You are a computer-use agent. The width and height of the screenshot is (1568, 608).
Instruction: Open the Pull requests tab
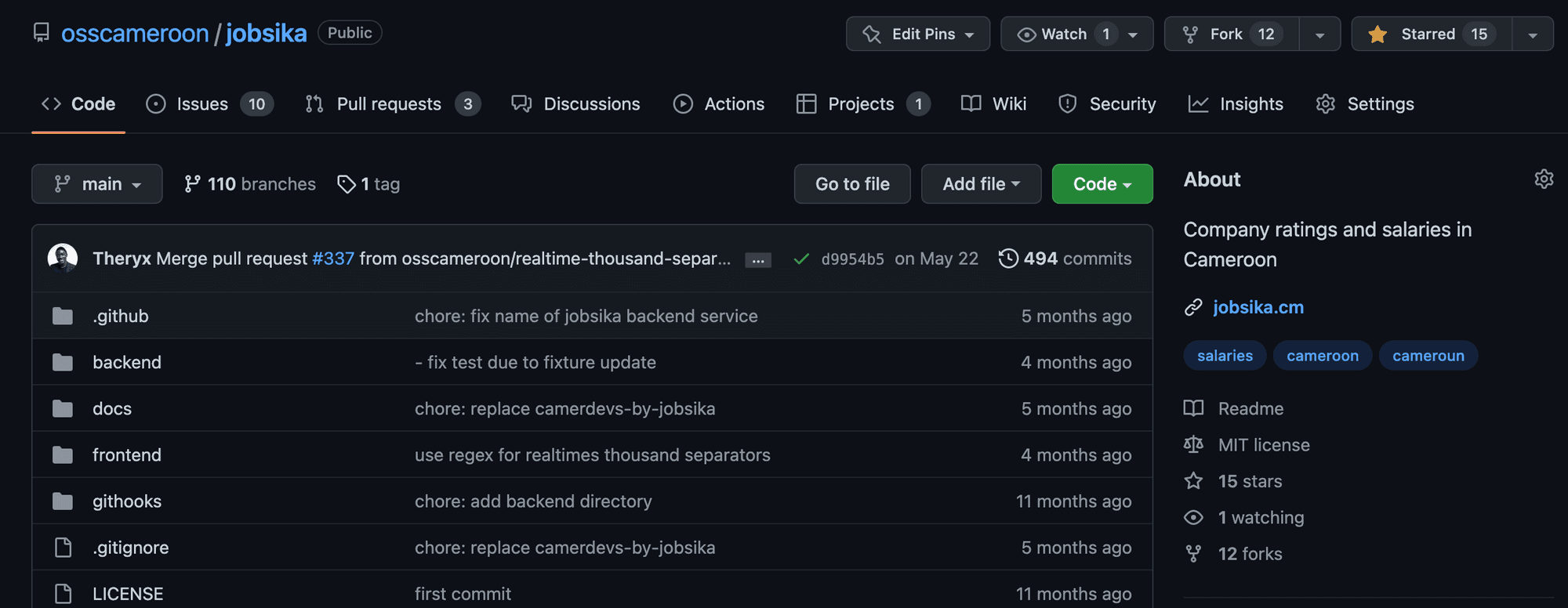pyautogui.click(x=393, y=103)
